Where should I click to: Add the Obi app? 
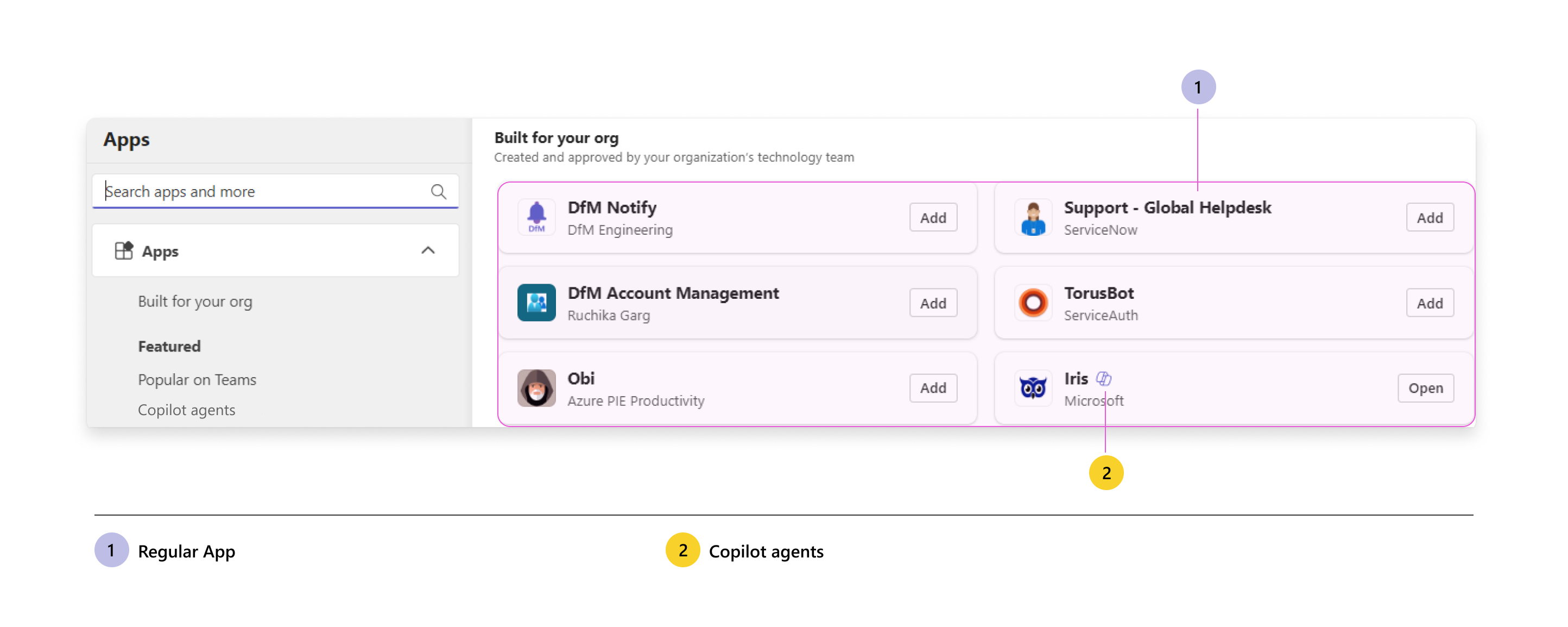click(933, 388)
